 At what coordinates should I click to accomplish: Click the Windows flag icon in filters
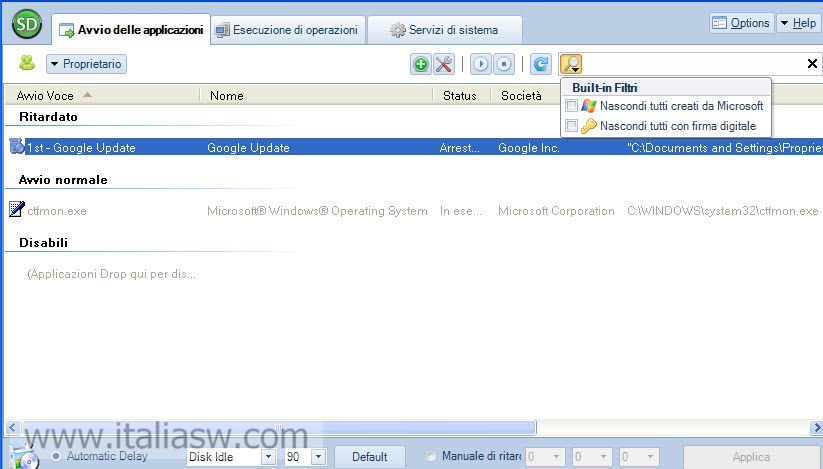click(589, 106)
